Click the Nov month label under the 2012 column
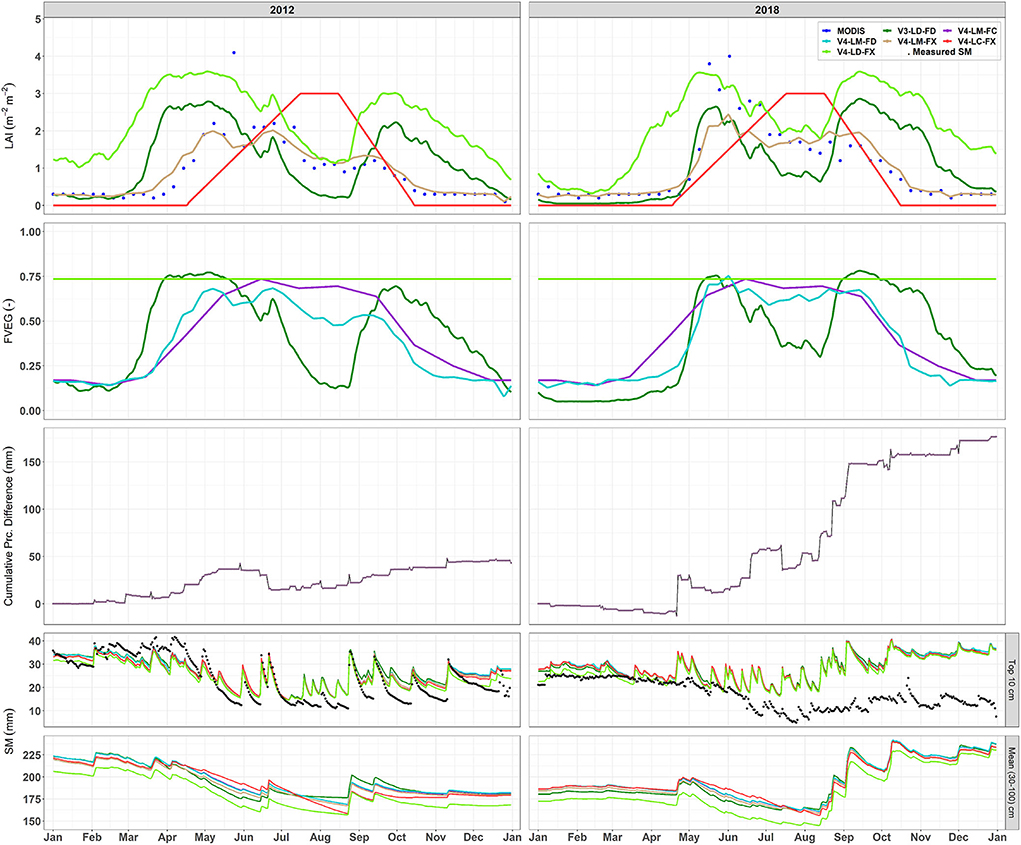The height and width of the screenshot is (845, 1021). tap(436, 837)
